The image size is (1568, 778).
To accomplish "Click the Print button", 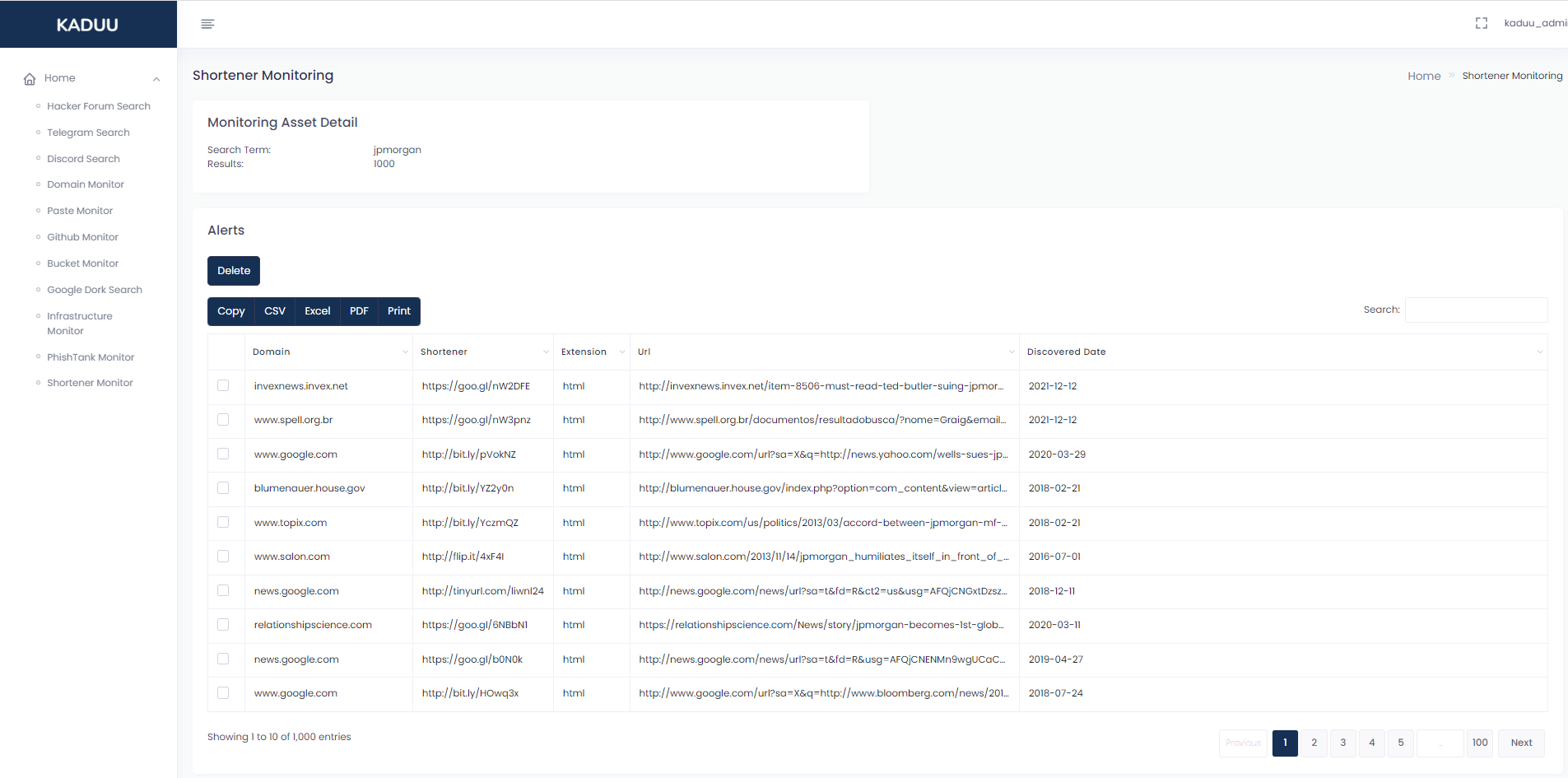I will click(x=399, y=311).
